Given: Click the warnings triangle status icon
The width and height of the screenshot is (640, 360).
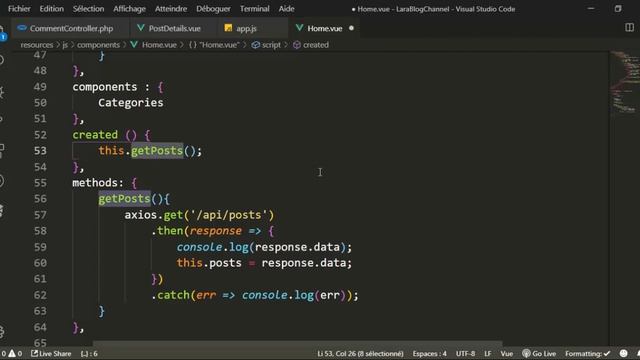Looking at the screenshot, I should [x=12, y=353].
